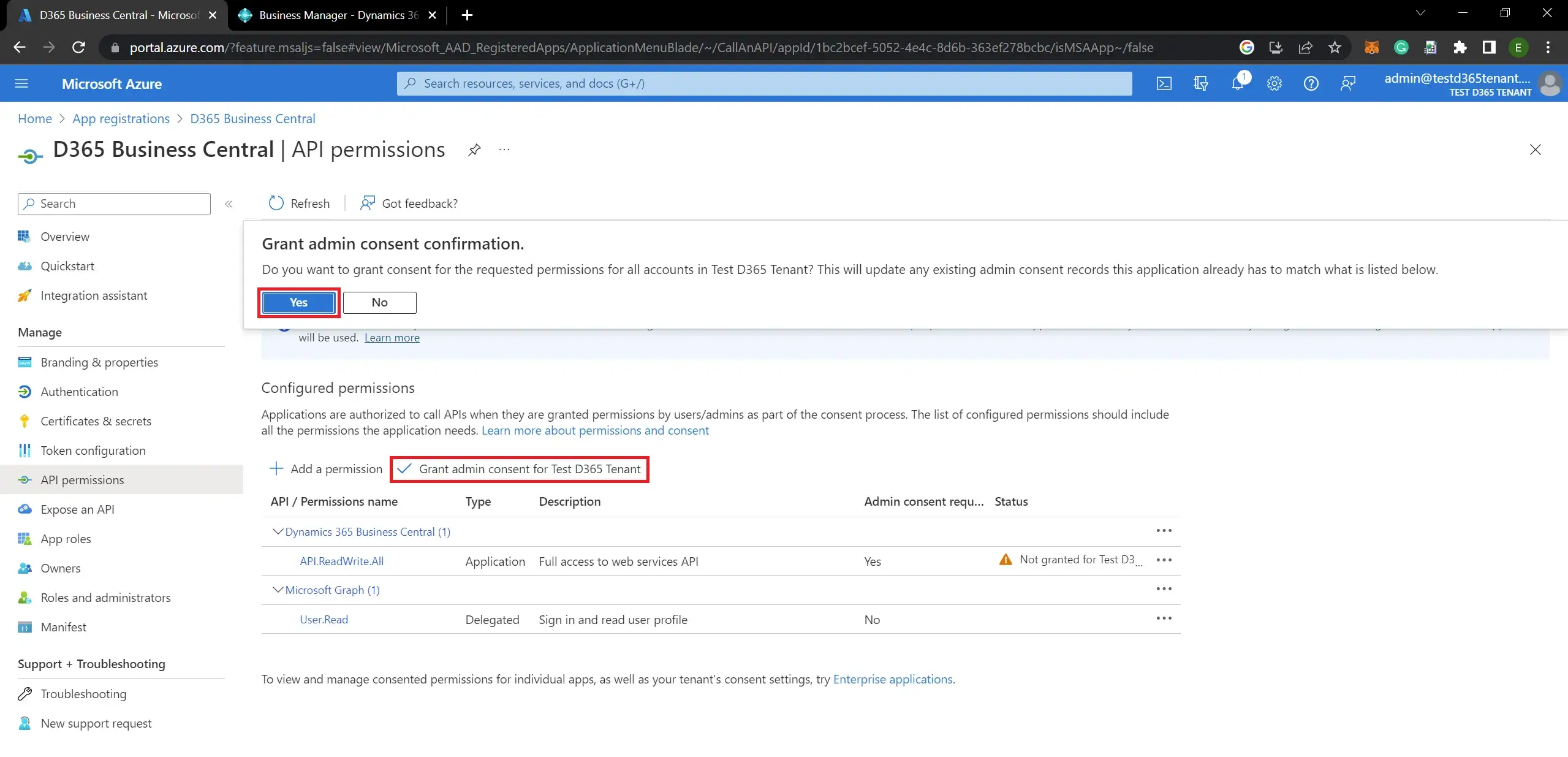Open the Feedback icon in top bar
Image resolution: width=1568 pixels, height=757 pixels.
click(1348, 83)
